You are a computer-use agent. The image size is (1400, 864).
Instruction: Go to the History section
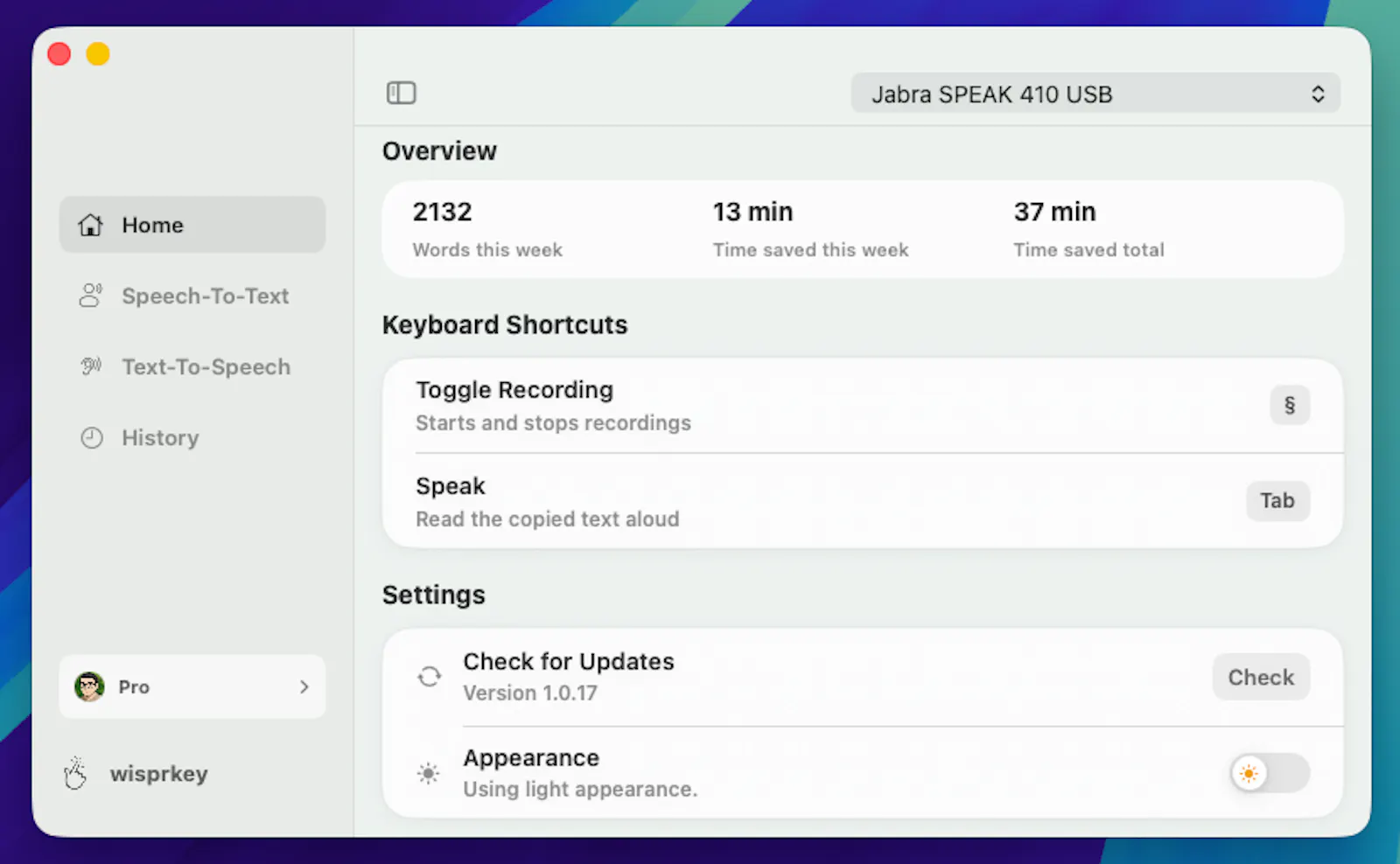point(192,437)
